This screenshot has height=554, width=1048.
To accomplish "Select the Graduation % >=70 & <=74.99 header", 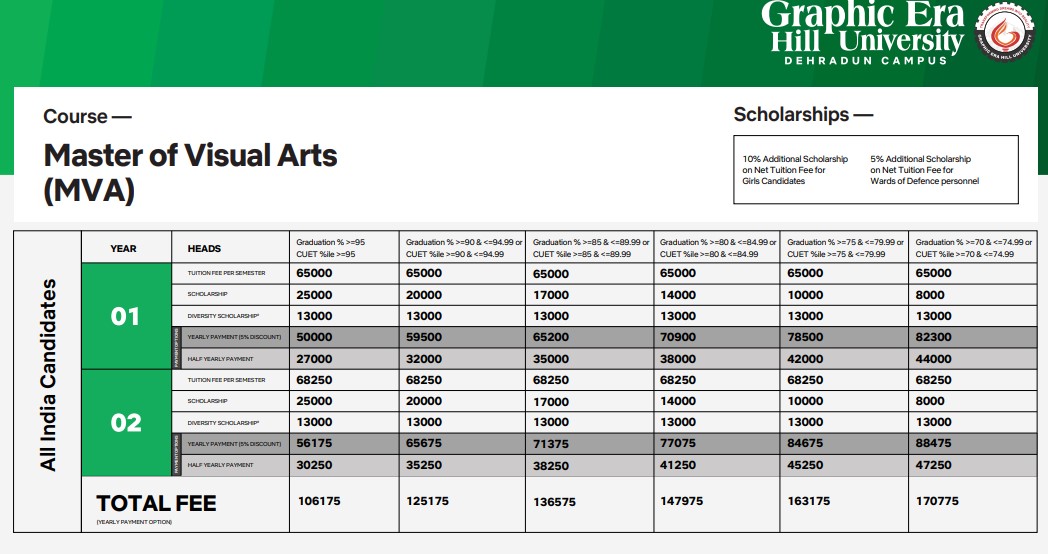I will [973, 248].
